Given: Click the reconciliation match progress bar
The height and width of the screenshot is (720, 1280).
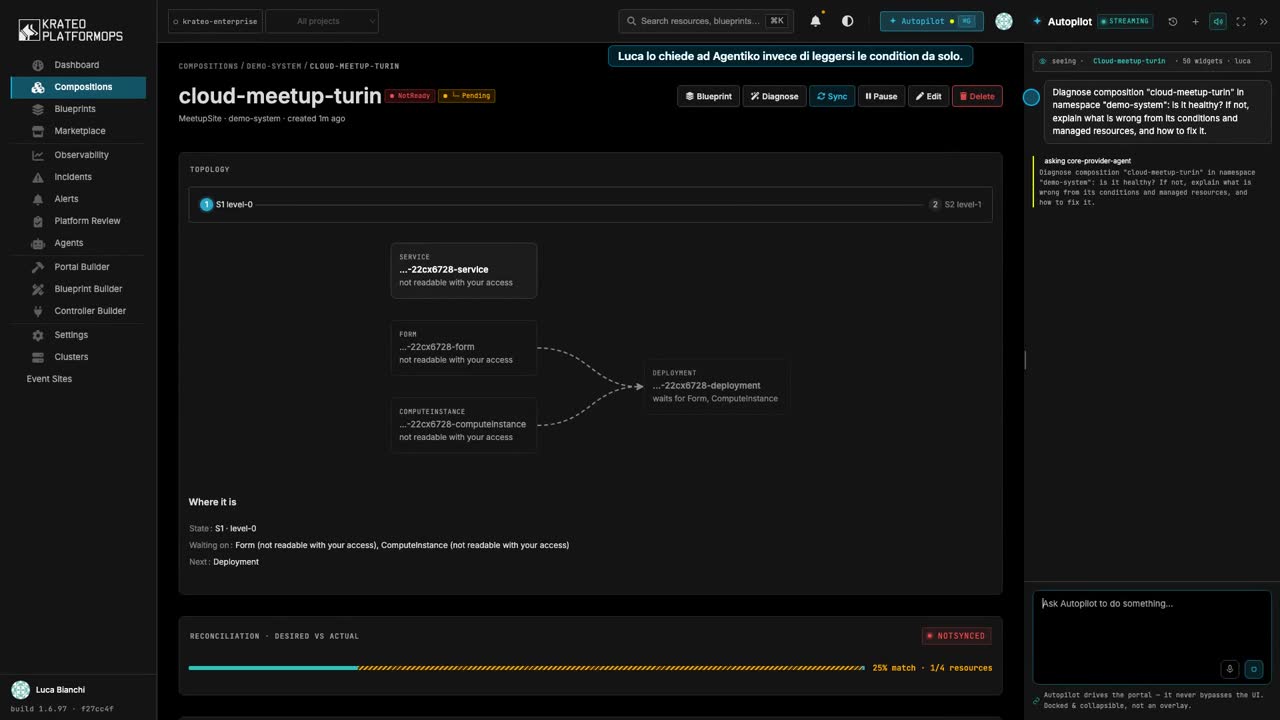Looking at the screenshot, I should click(x=526, y=667).
